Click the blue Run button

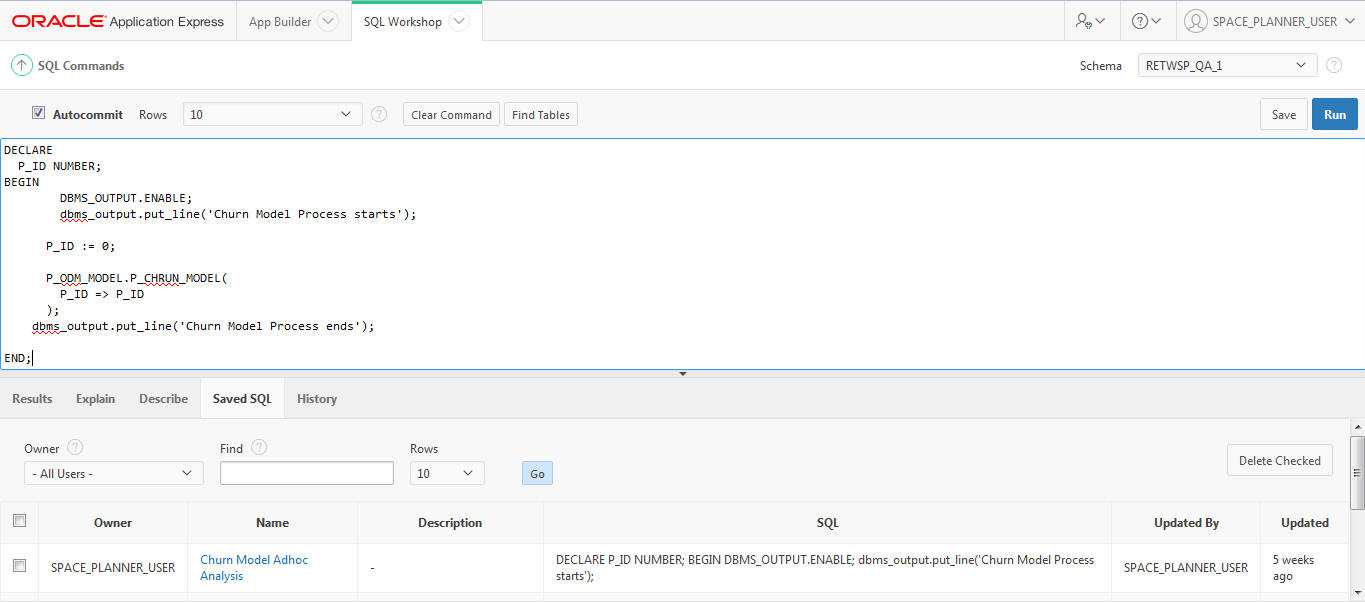[1335, 114]
